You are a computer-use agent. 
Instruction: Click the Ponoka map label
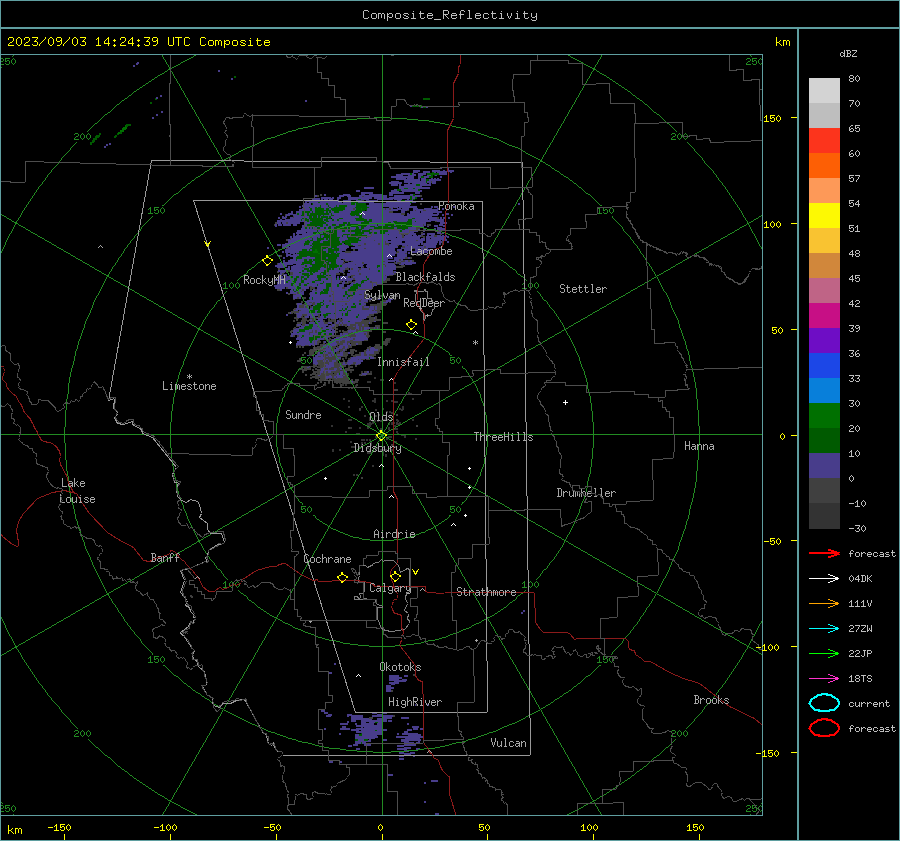456,206
